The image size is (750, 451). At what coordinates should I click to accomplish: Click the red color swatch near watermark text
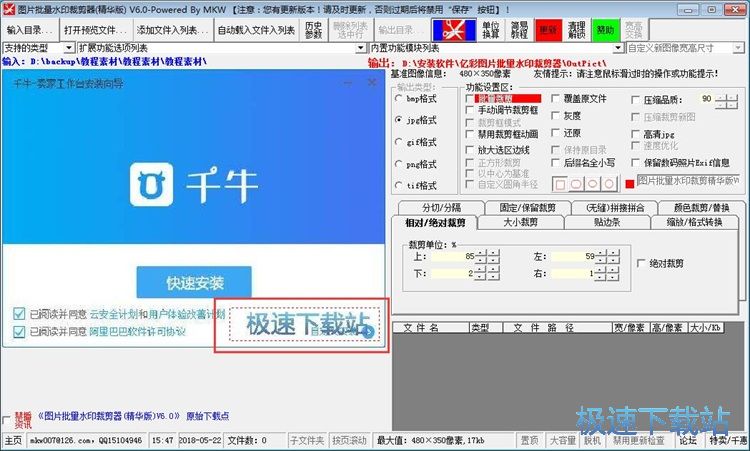(x=629, y=184)
